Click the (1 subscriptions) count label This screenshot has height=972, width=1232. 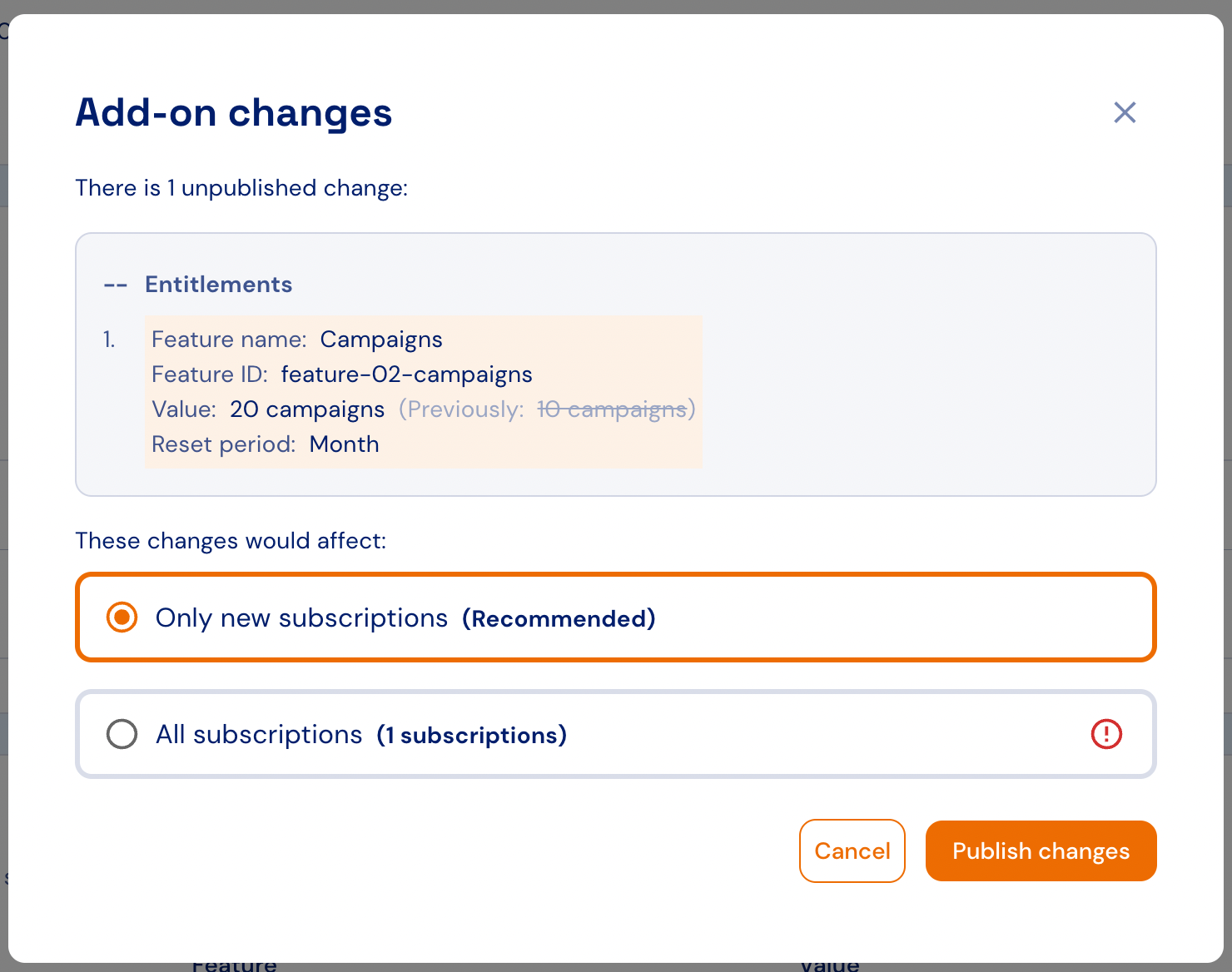pyautogui.click(x=472, y=735)
